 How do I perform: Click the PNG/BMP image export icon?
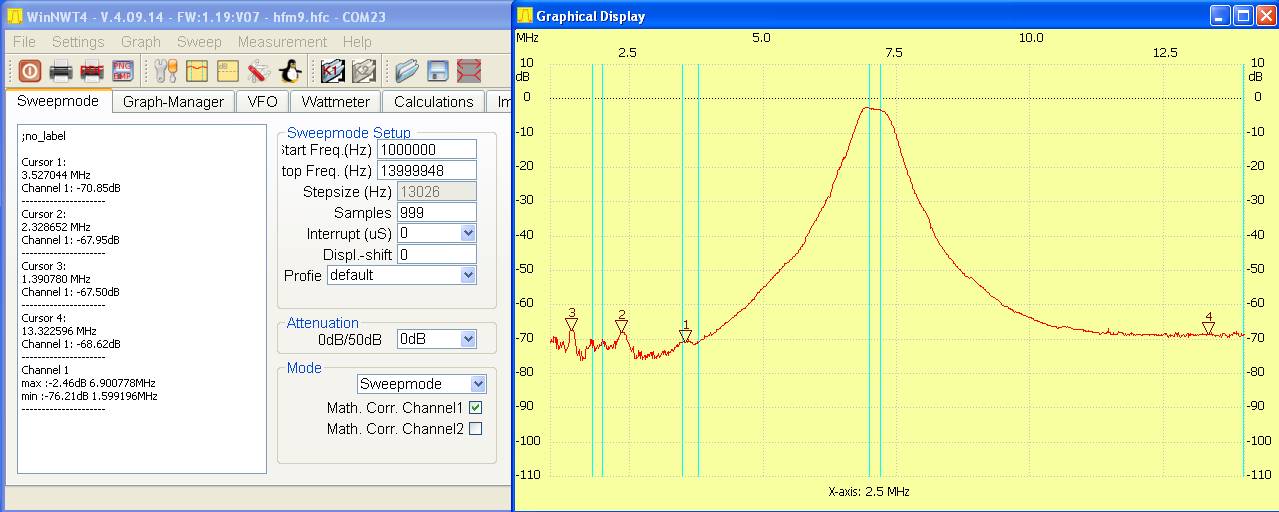[x=123, y=71]
